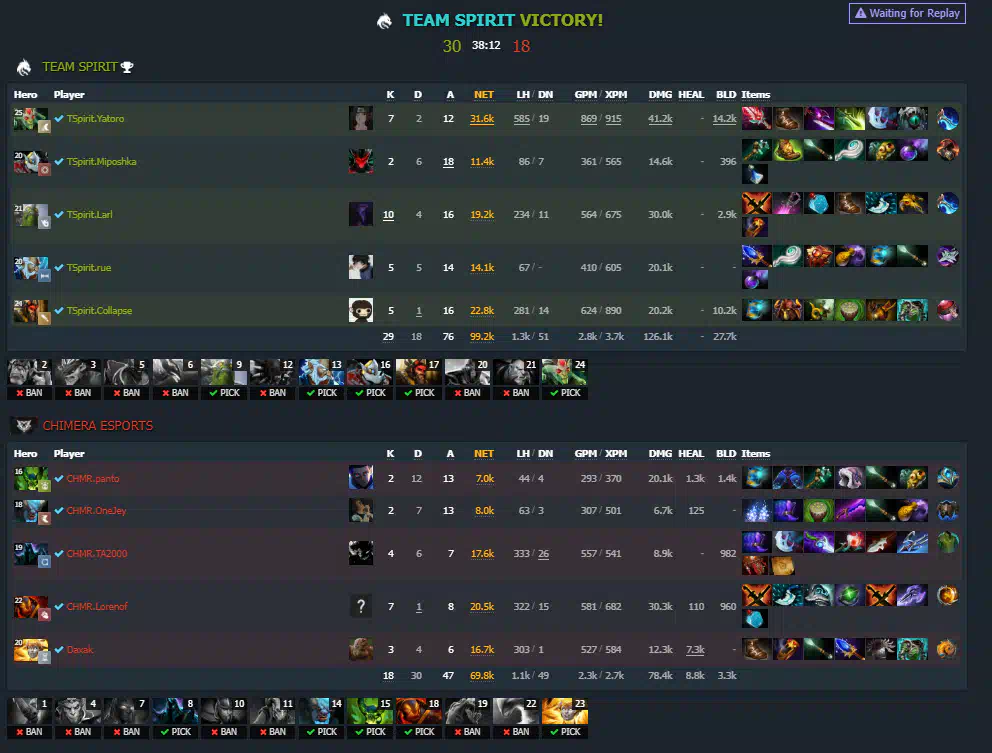Click the unknown avatar for CHMR.Lorenof
Image resolution: width=992 pixels, height=753 pixels.
point(361,606)
